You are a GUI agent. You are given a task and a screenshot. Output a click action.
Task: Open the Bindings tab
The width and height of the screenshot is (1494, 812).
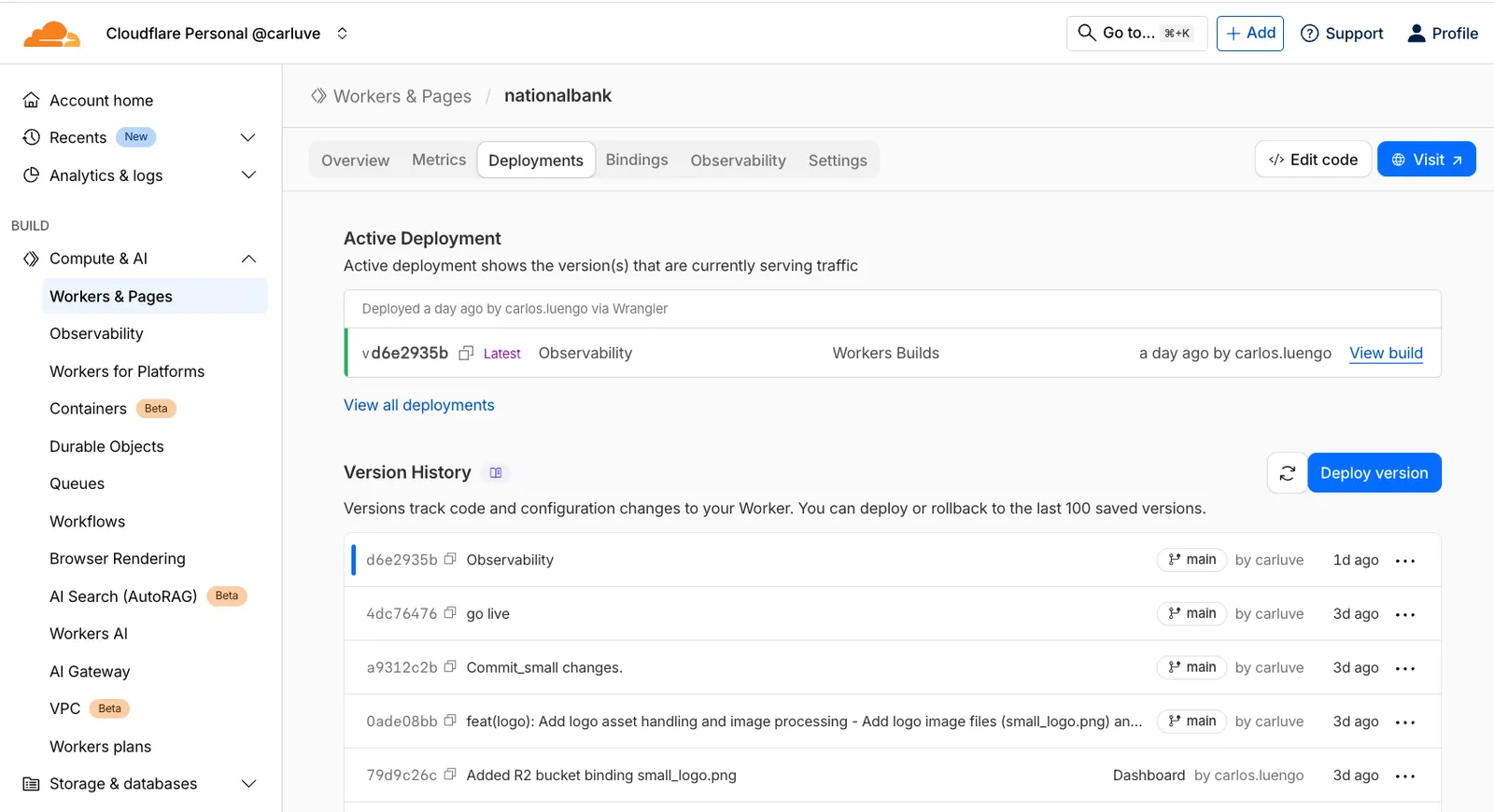pyautogui.click(x=637, y=160)
